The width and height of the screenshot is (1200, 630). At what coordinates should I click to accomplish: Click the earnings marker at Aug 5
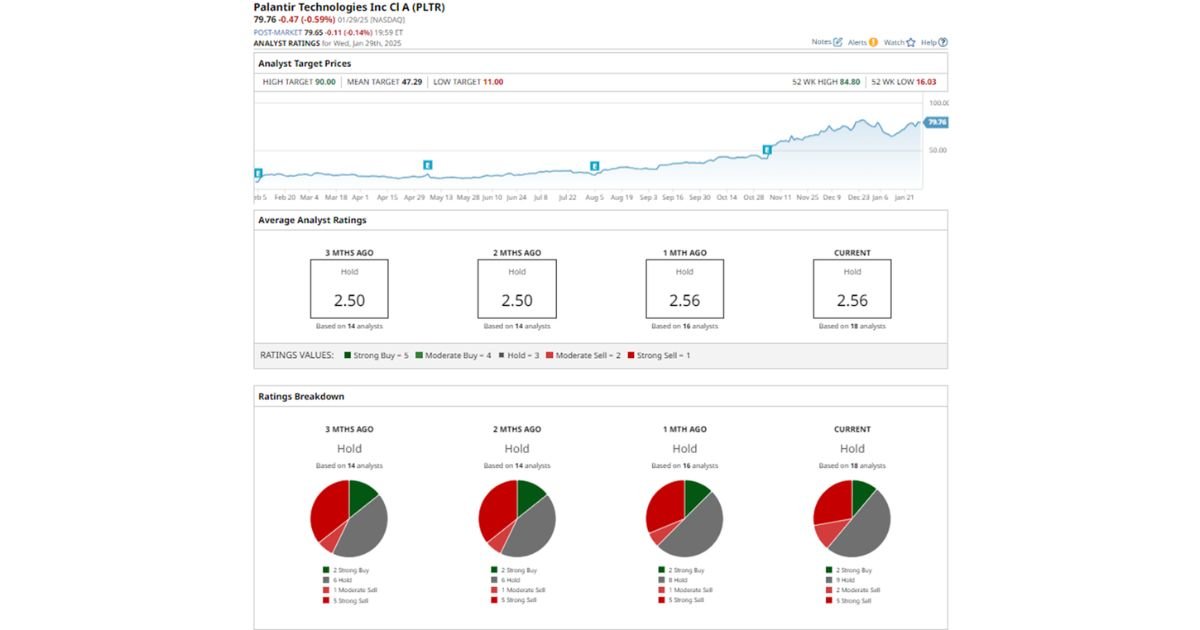(x=594, y=166)
